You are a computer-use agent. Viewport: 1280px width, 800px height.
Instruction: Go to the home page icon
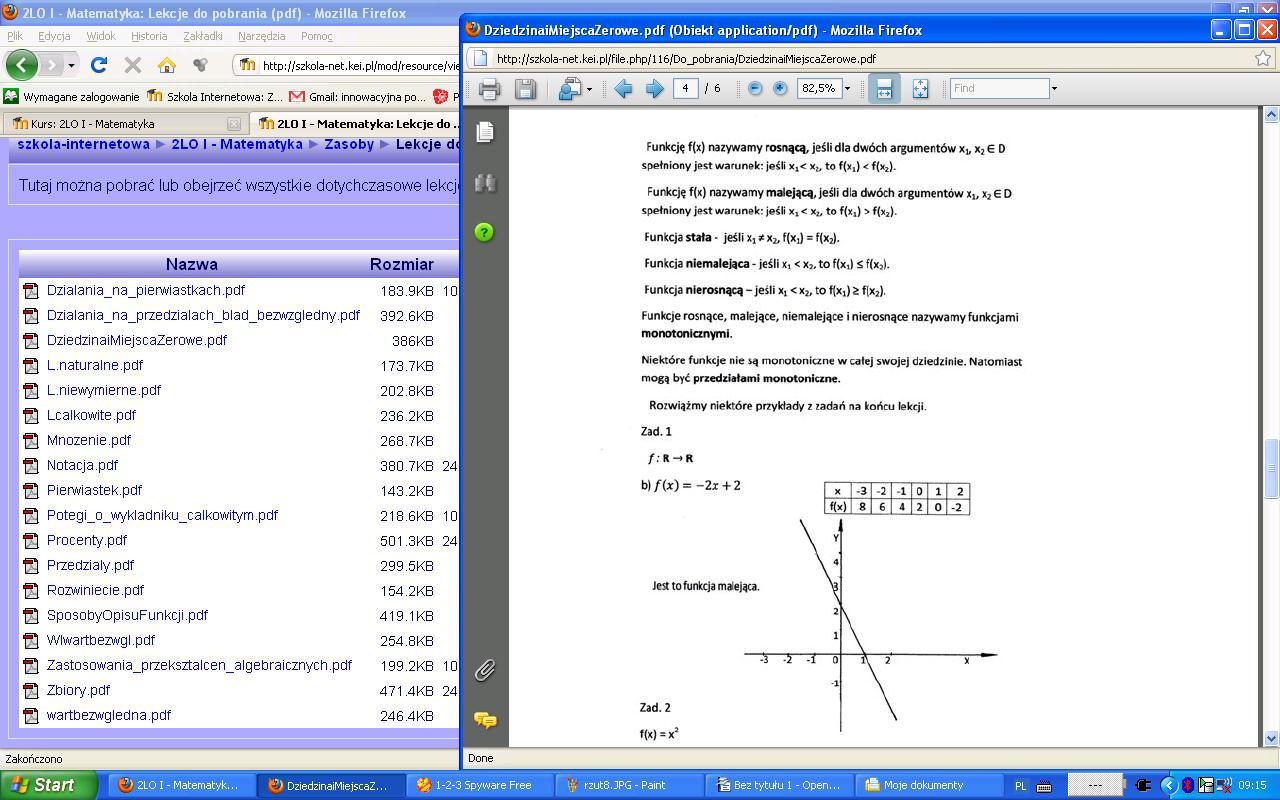(x=167, y=65)
